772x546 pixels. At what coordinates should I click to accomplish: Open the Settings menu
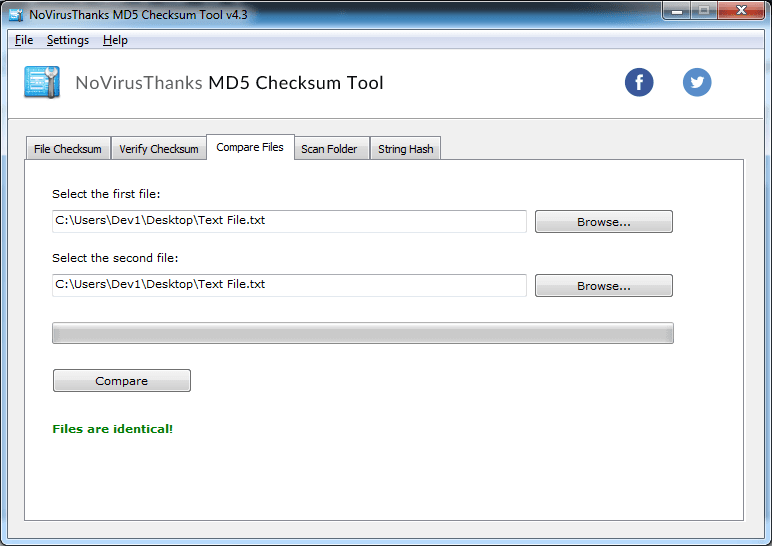click(68, 40)
